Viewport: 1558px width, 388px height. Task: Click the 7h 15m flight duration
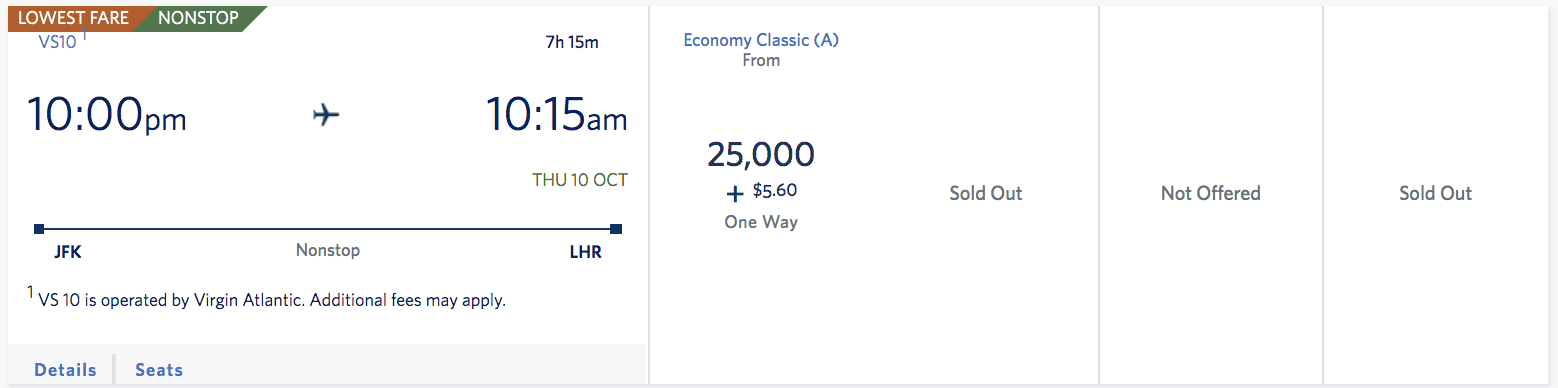(x=572, y=42)
